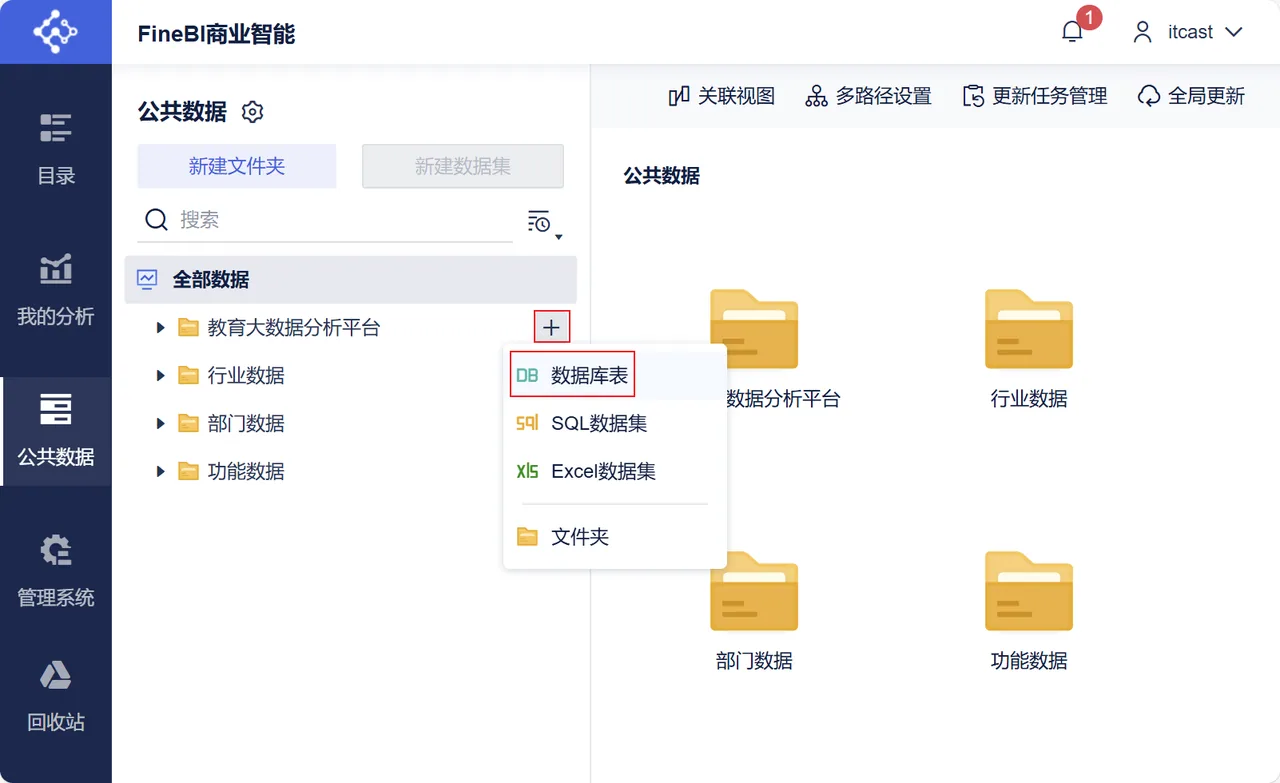Choose Excel数据集 from the popup menu
The height and width of the screenshot is (783, 1280).
click(x=615, y=471)
